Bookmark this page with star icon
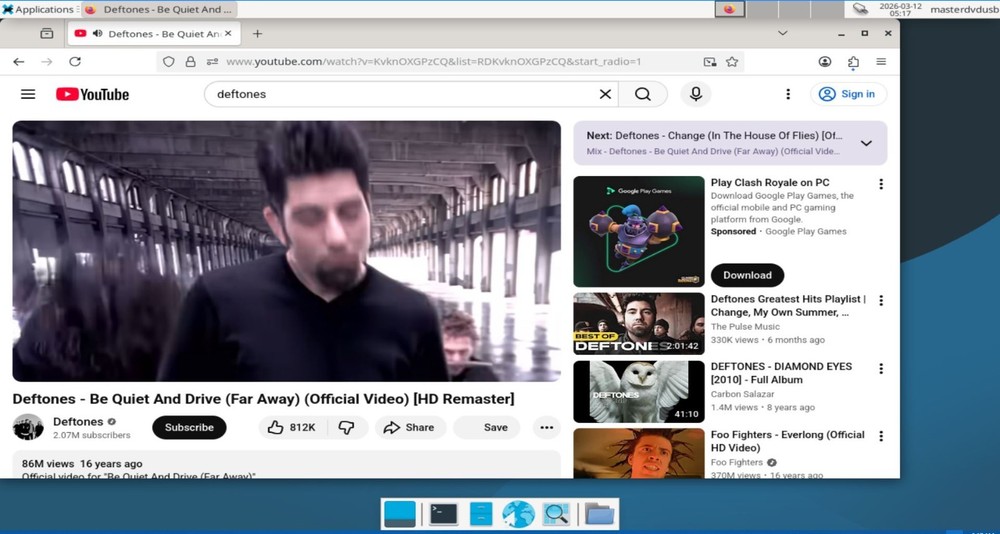 point(732,62)
